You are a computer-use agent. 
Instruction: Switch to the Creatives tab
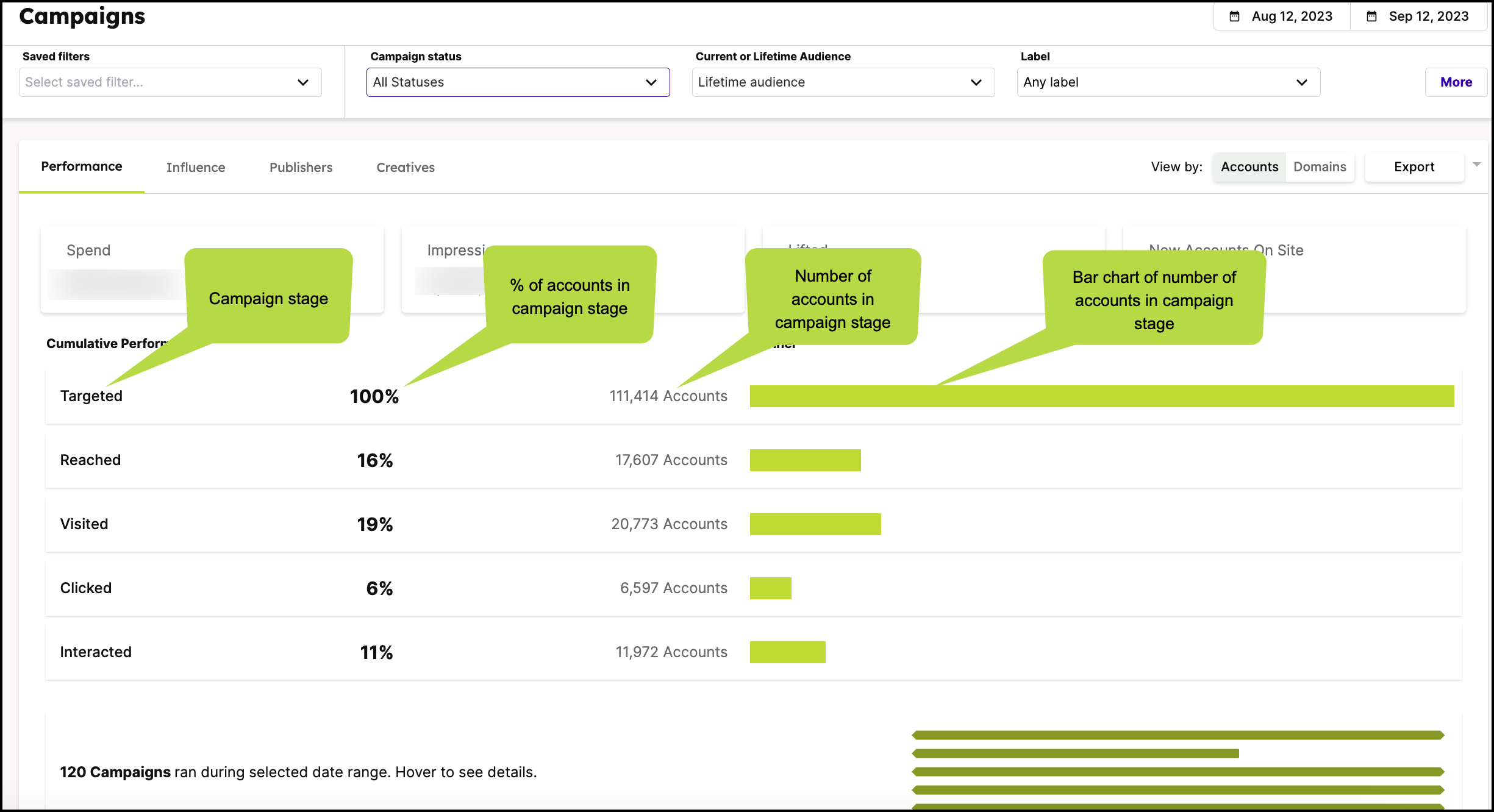click(405, 167)
